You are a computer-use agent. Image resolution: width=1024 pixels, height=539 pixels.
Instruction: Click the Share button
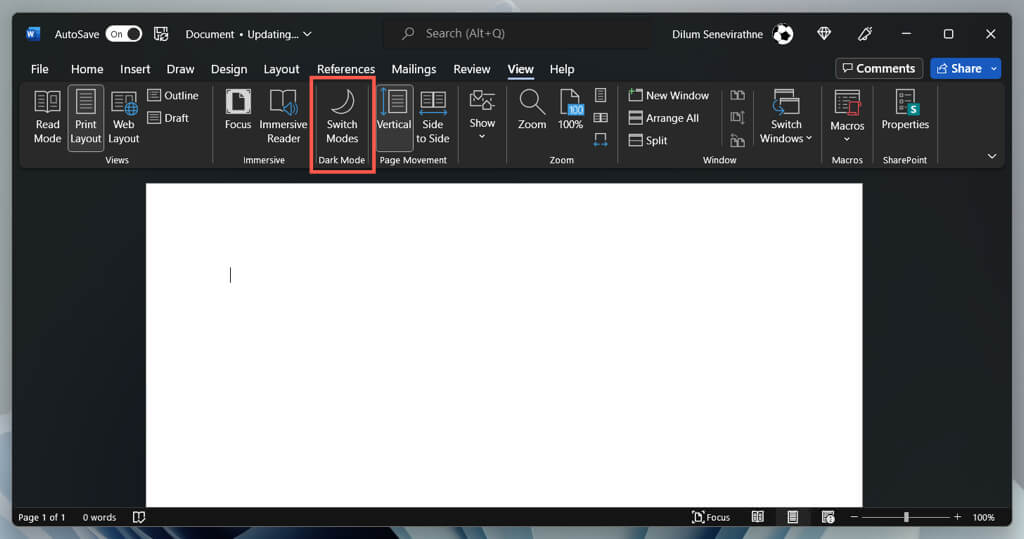[x=959, y=69]
